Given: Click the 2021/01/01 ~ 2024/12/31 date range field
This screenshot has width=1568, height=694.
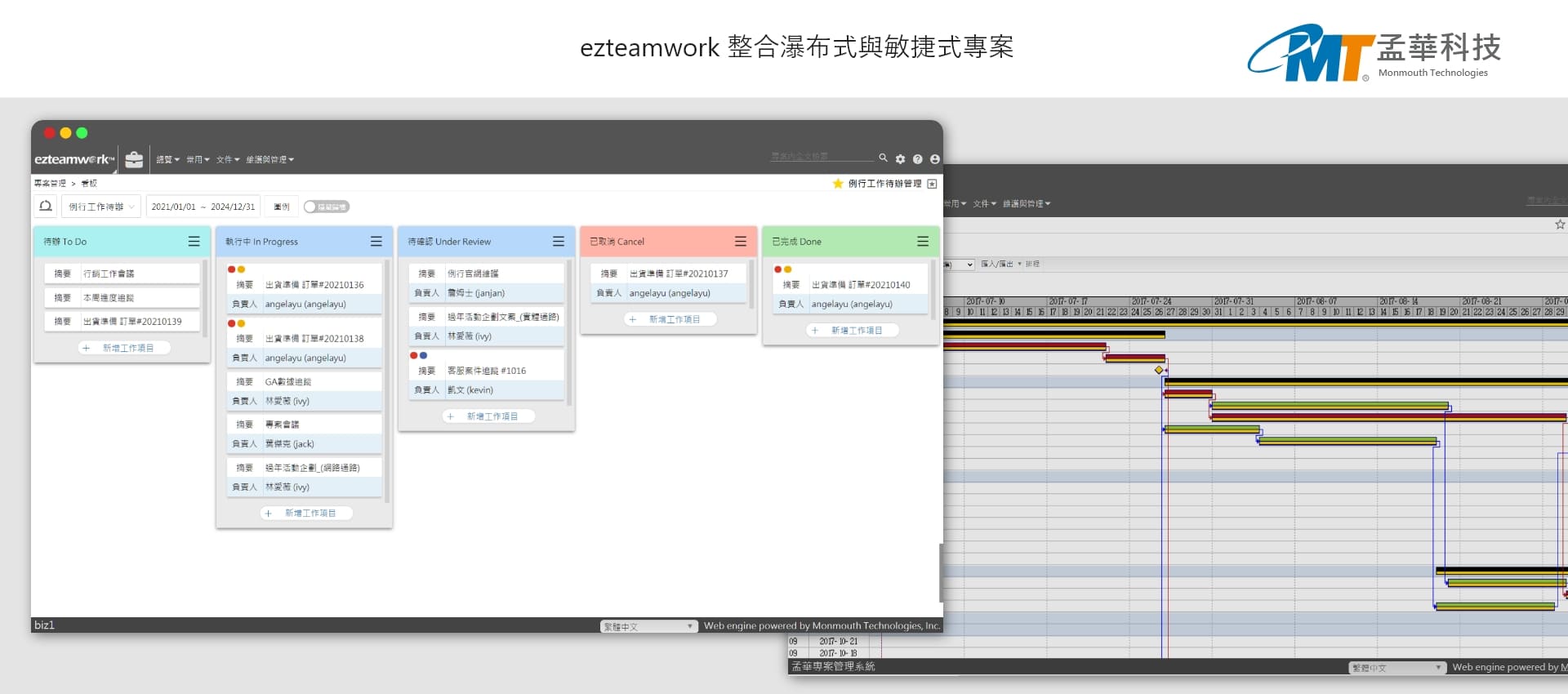Looking at the screenshot, I should coord(203,207).
